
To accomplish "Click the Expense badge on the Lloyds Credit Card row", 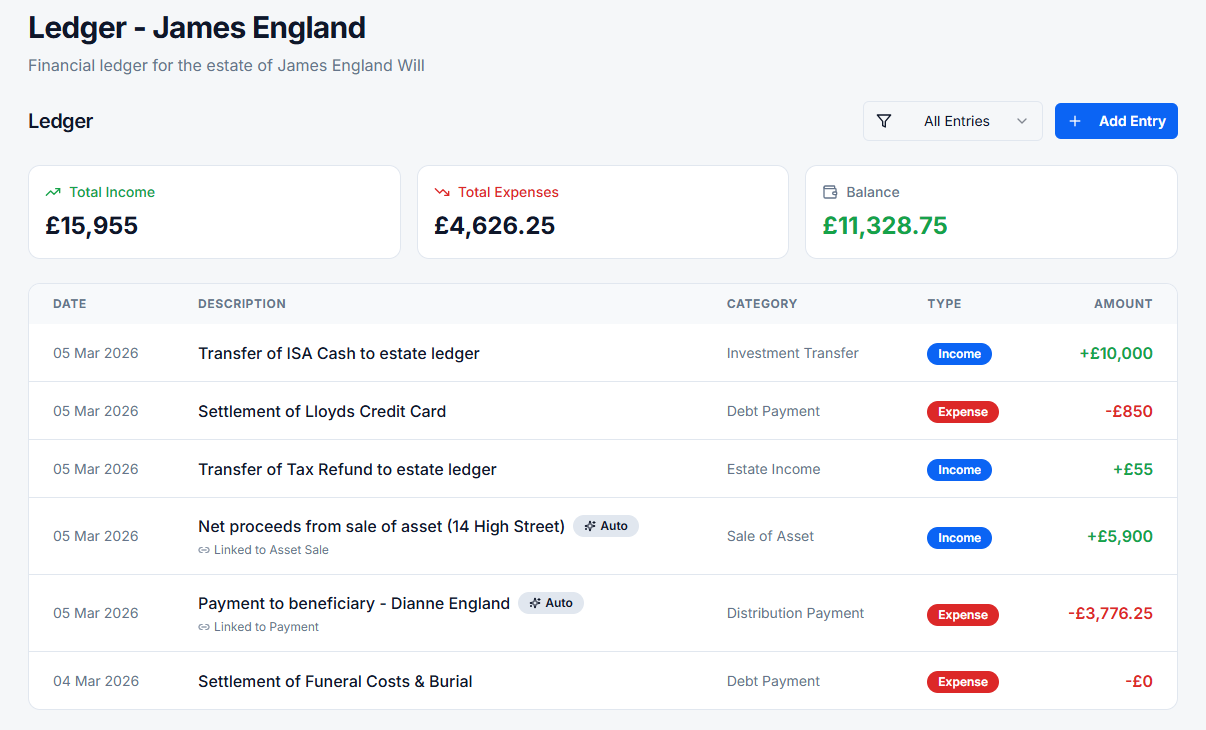I will (x=962, y=411).
